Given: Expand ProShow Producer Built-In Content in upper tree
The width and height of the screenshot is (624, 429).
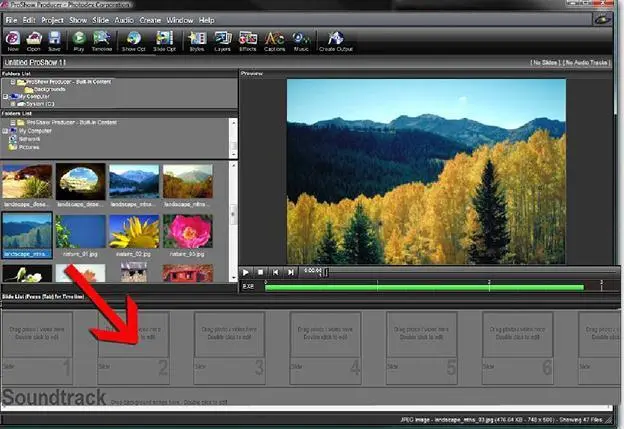Looking at the screenshot, I should 13,82.
